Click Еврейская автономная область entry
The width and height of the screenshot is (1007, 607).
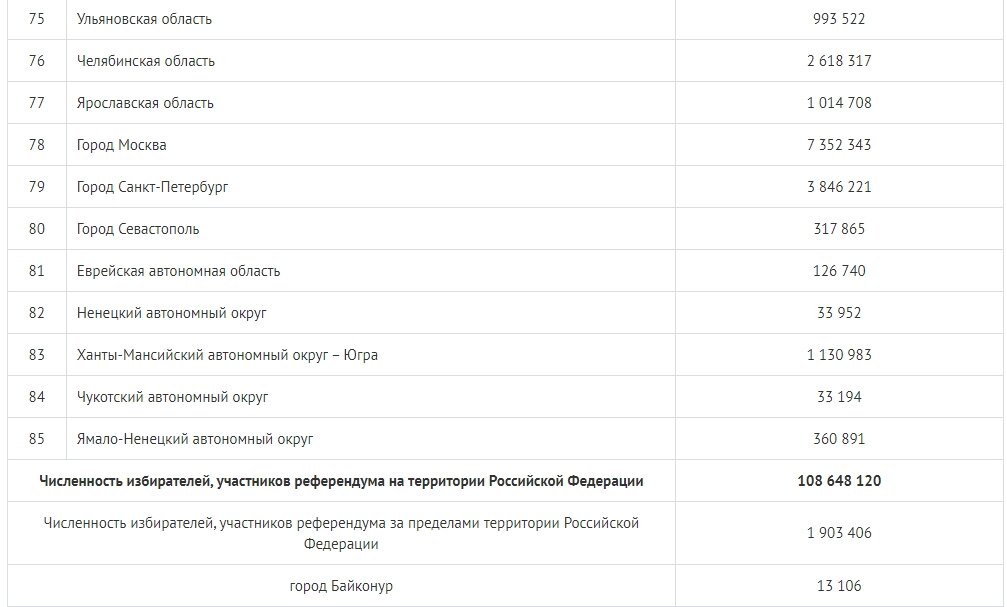pyautogui.click(x=179, y=271)
